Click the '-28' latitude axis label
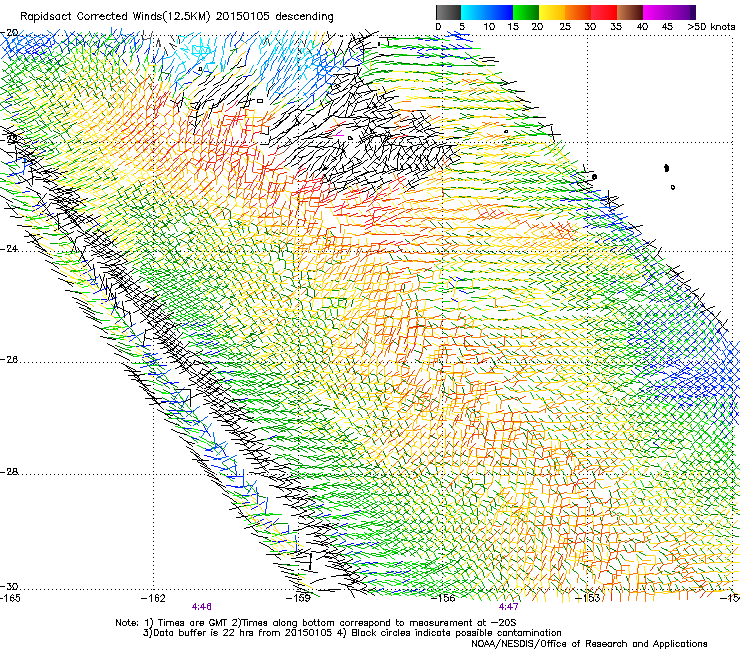The height and width of the screenshot is (650, 740). [x=9, y=472]
